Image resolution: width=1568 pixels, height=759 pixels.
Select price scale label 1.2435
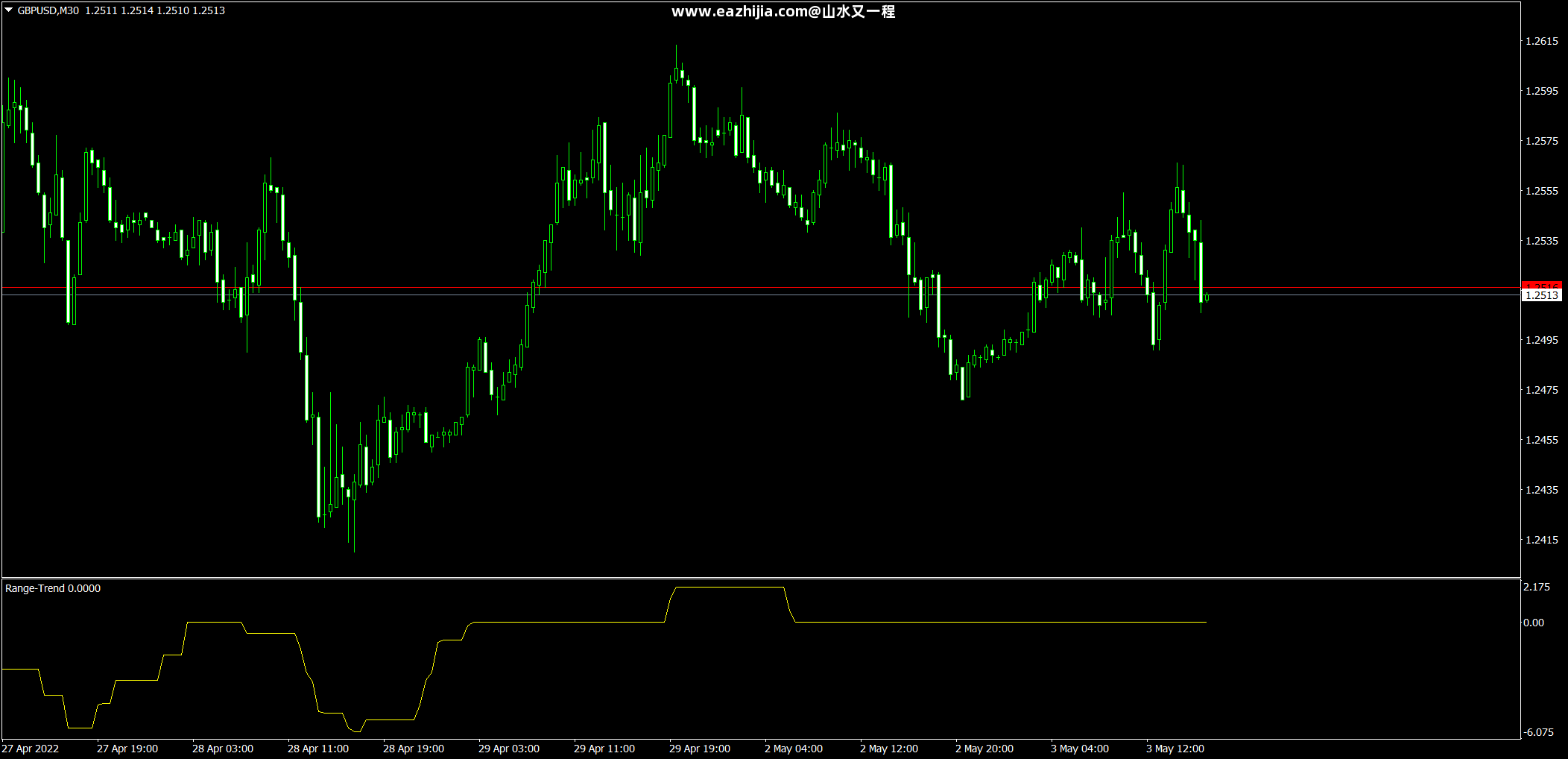pyautogui.click(x=1542, y=490)
